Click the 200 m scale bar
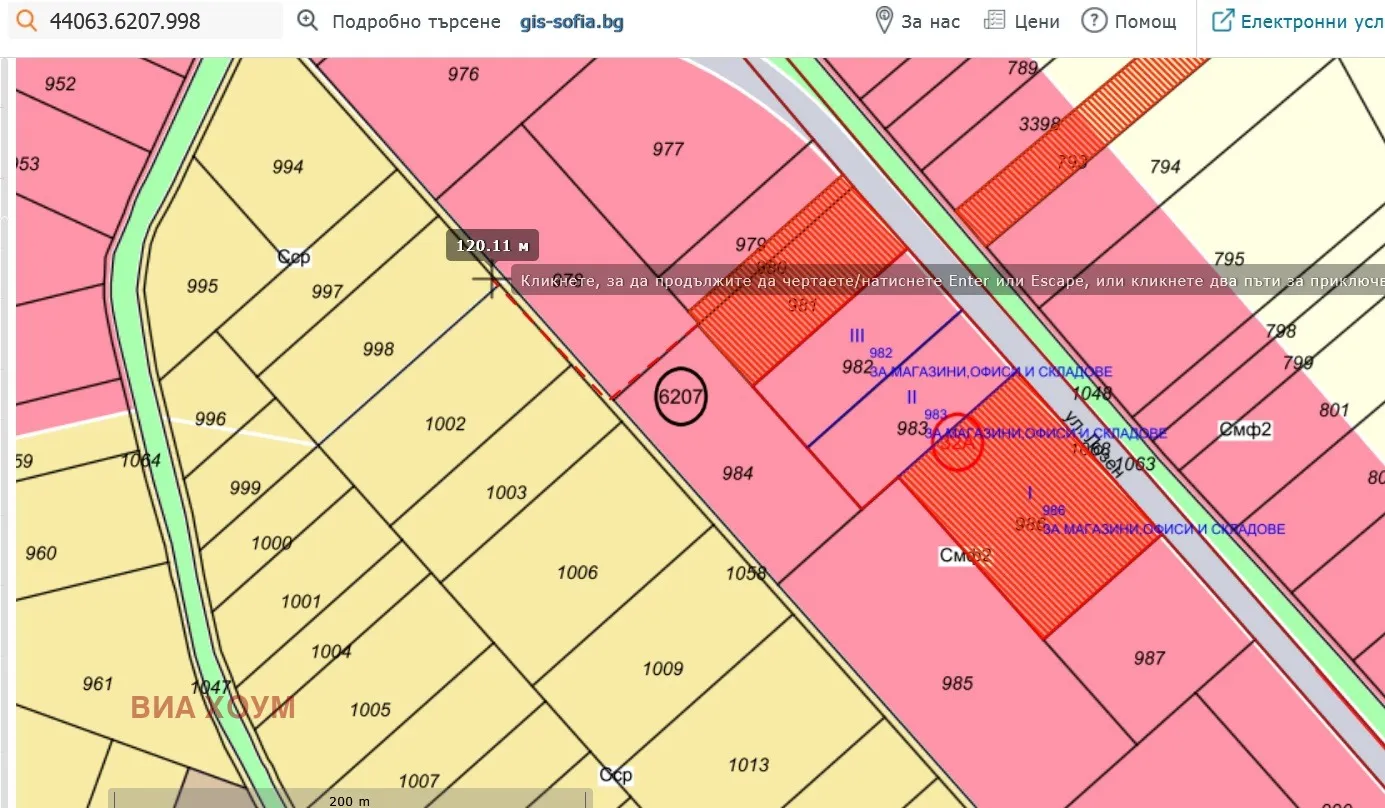This screenshot has width=1385, height=808. 350,799
